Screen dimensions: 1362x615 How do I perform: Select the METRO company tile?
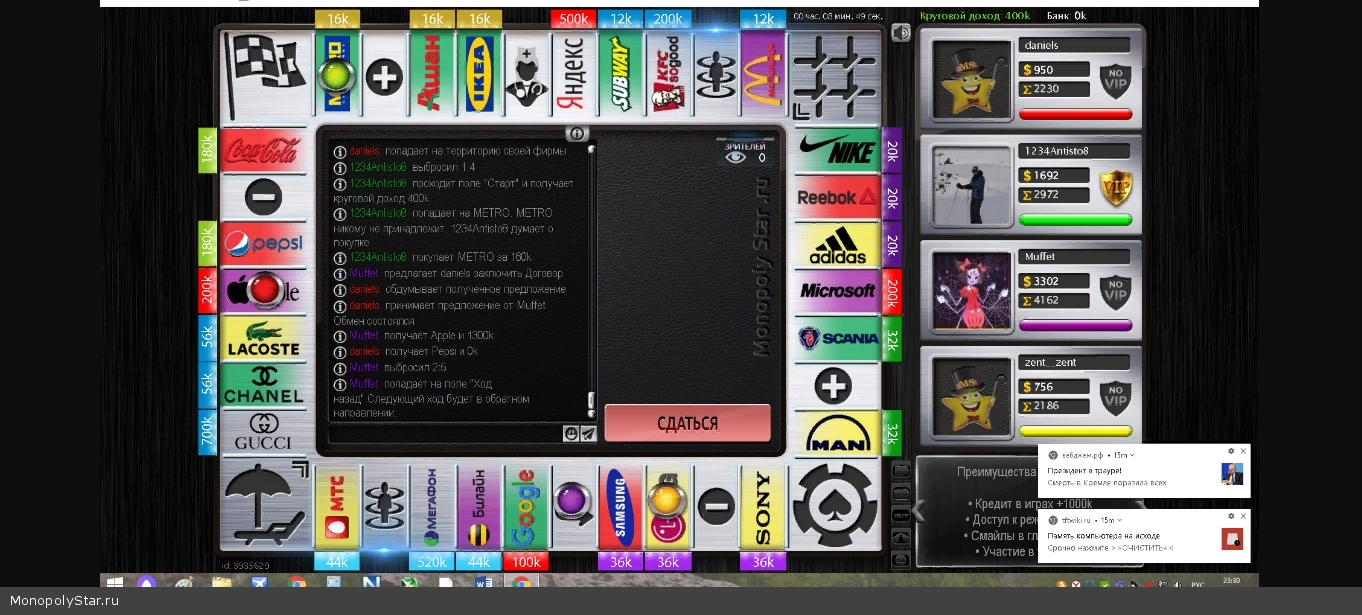coord(337,73)
